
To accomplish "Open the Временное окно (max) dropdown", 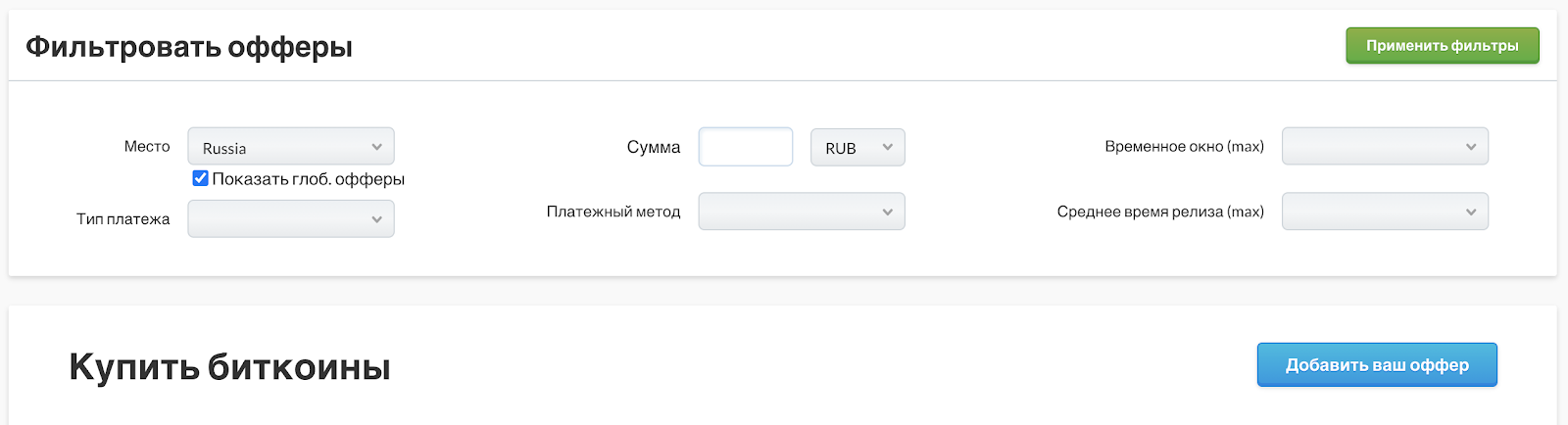I will pyautogui.click(x=1384, y=147).
